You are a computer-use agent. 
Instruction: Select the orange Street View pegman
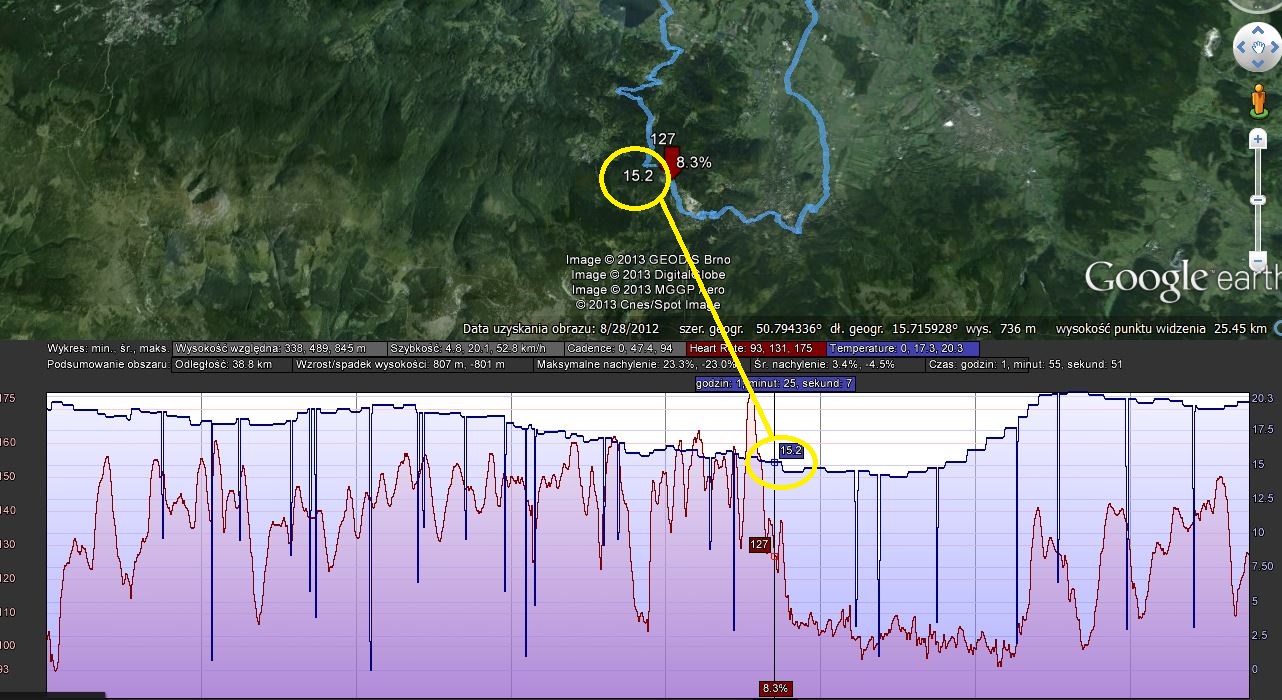1259,100
